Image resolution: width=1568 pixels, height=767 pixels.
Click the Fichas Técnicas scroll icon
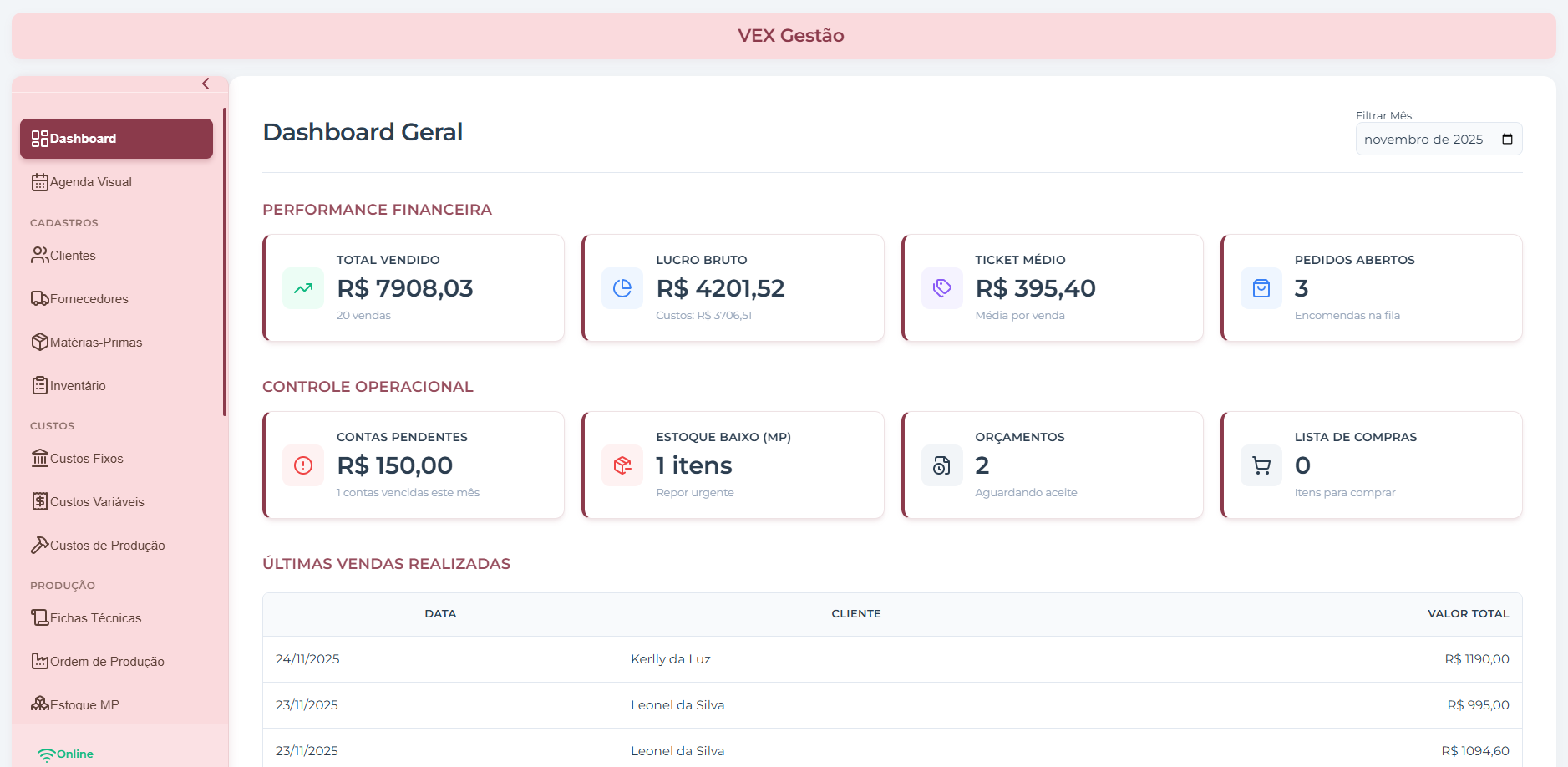click(x=39, y=617)
